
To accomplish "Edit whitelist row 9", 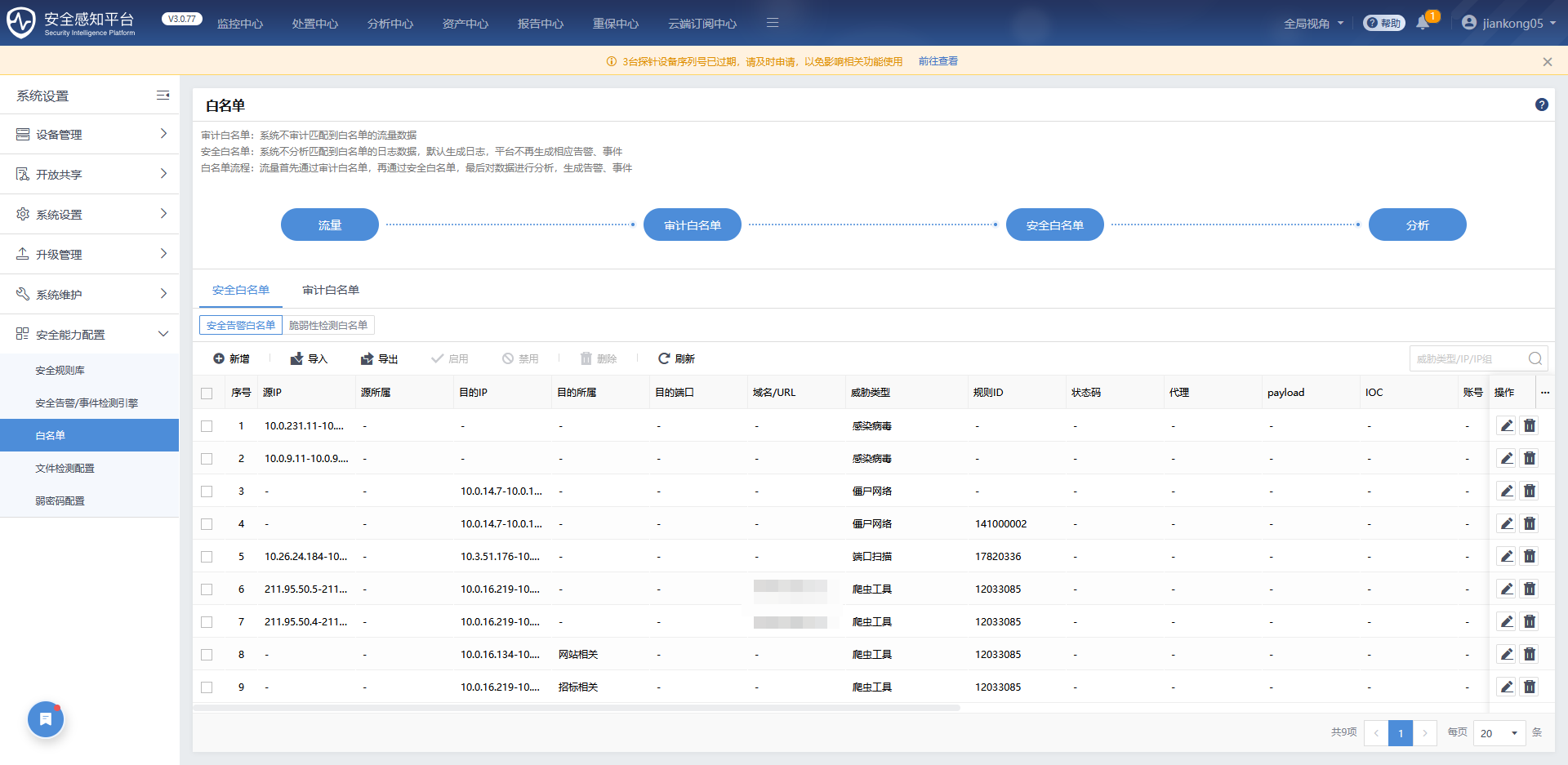I will click(1507, 687).
